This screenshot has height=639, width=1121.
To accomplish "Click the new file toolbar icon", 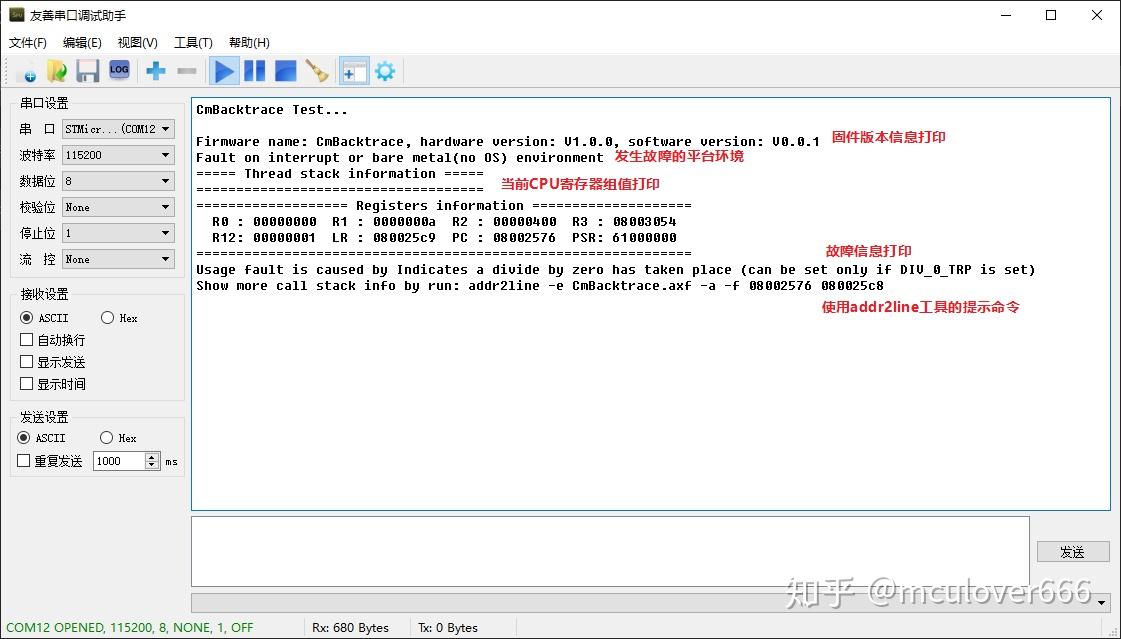I will (x=27, y=71).
